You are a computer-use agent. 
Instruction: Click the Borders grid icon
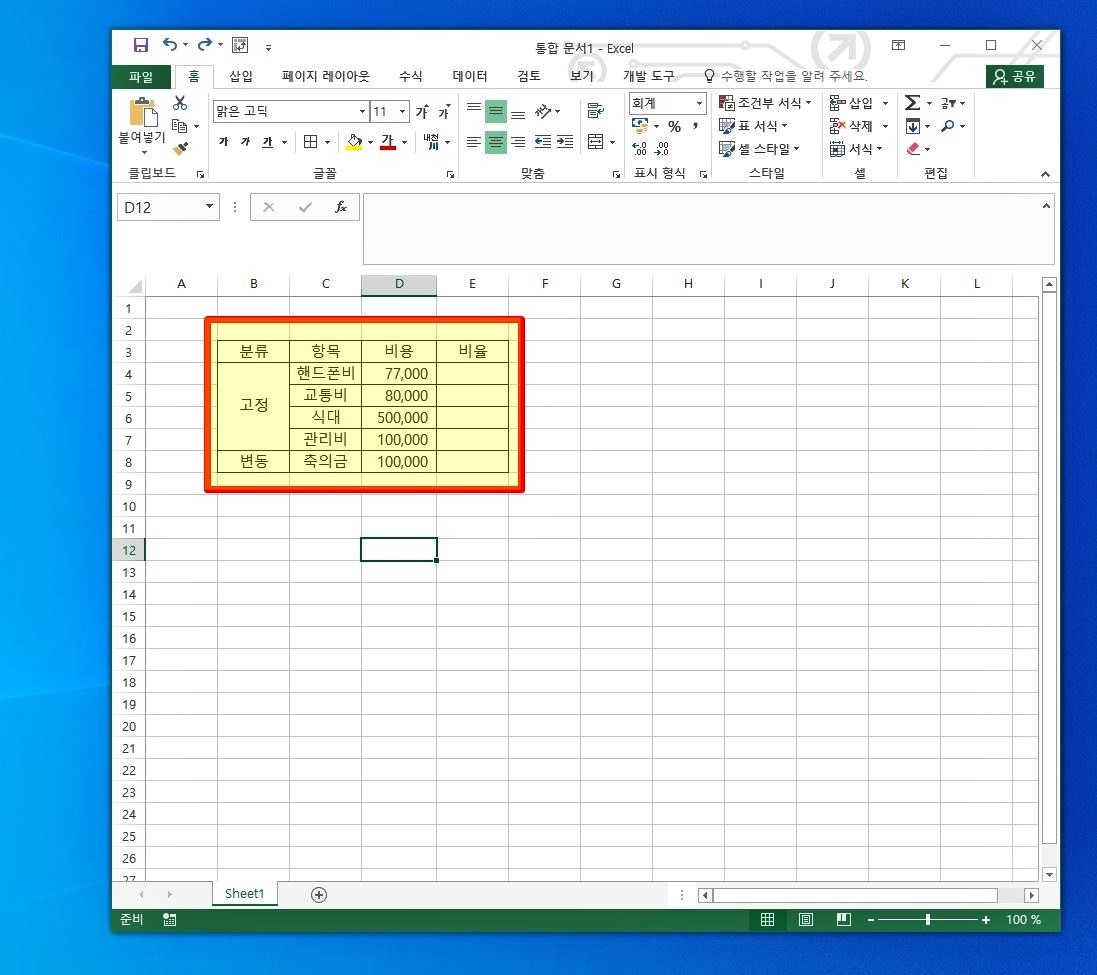coord(311,142)
